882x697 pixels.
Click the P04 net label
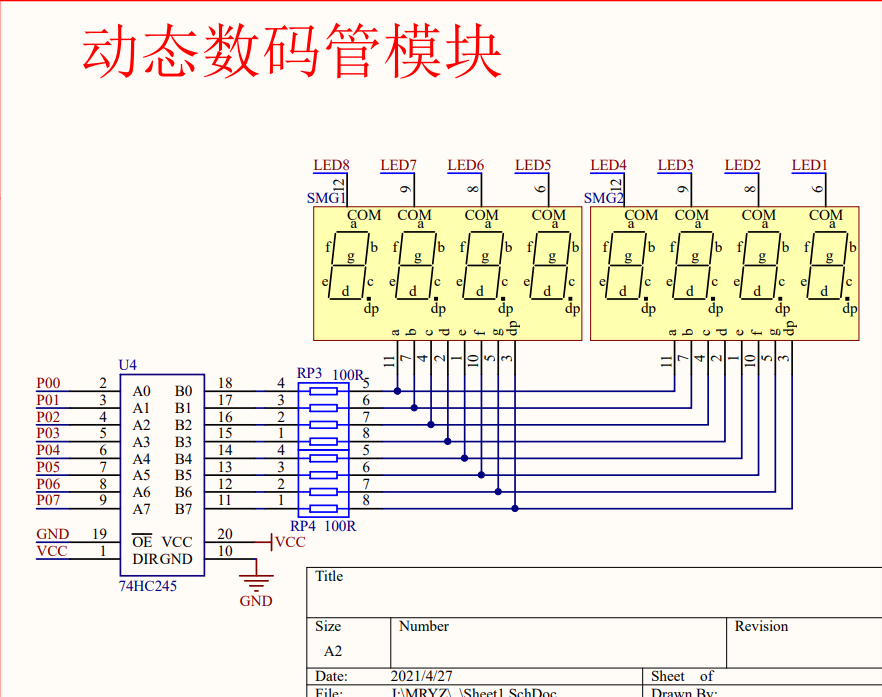(x=48, y=450)
